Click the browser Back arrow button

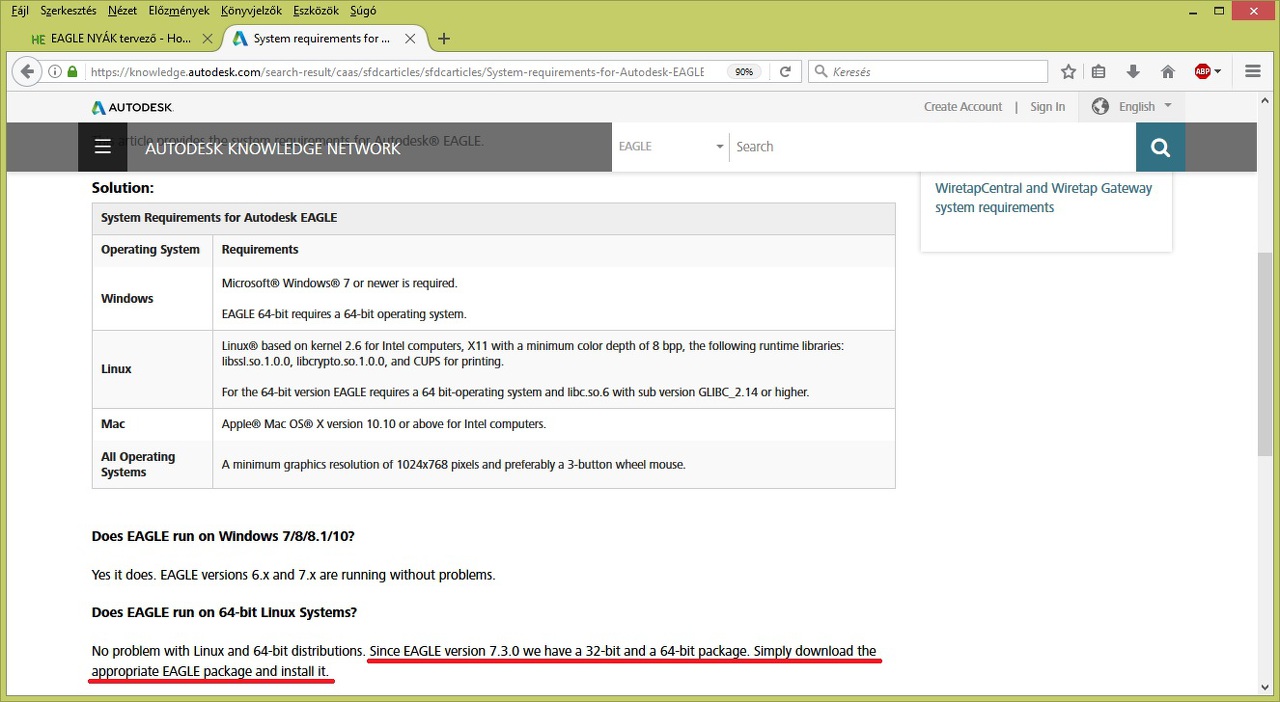coord(27,71)
